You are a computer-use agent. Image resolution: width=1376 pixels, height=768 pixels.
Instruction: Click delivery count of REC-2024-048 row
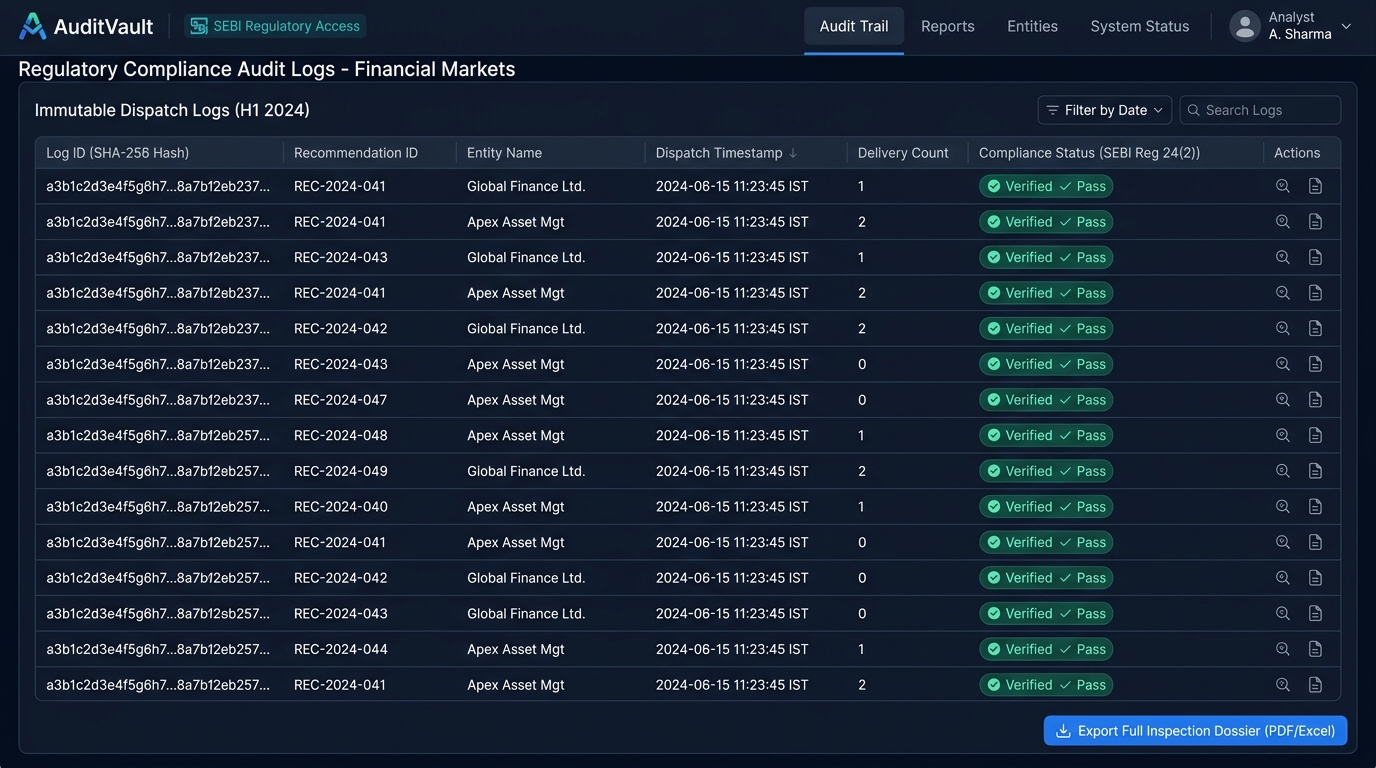pos(861,436)
